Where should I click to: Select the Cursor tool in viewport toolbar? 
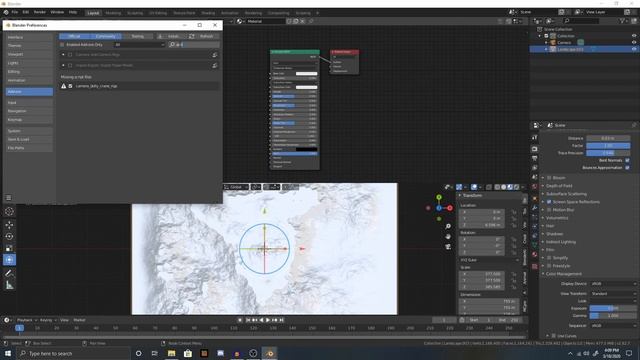pyautogui.click(x=9, y=211)
